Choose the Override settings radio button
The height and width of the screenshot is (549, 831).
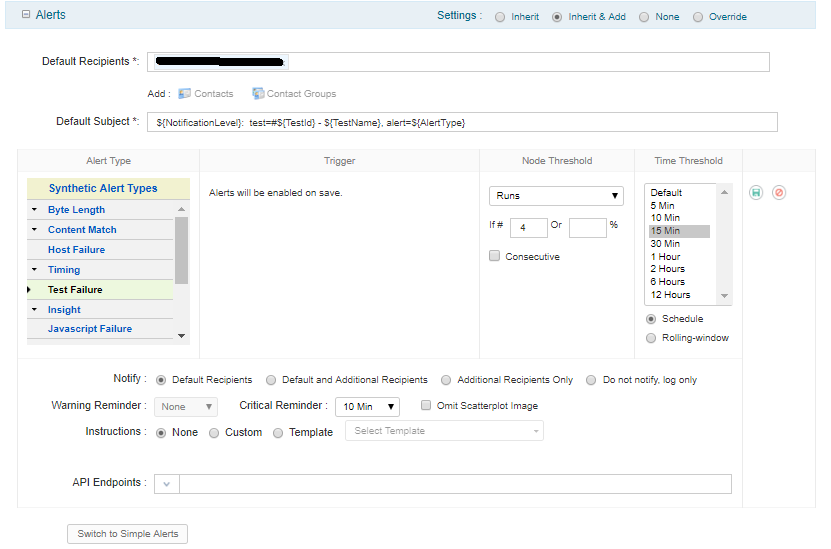698,17
